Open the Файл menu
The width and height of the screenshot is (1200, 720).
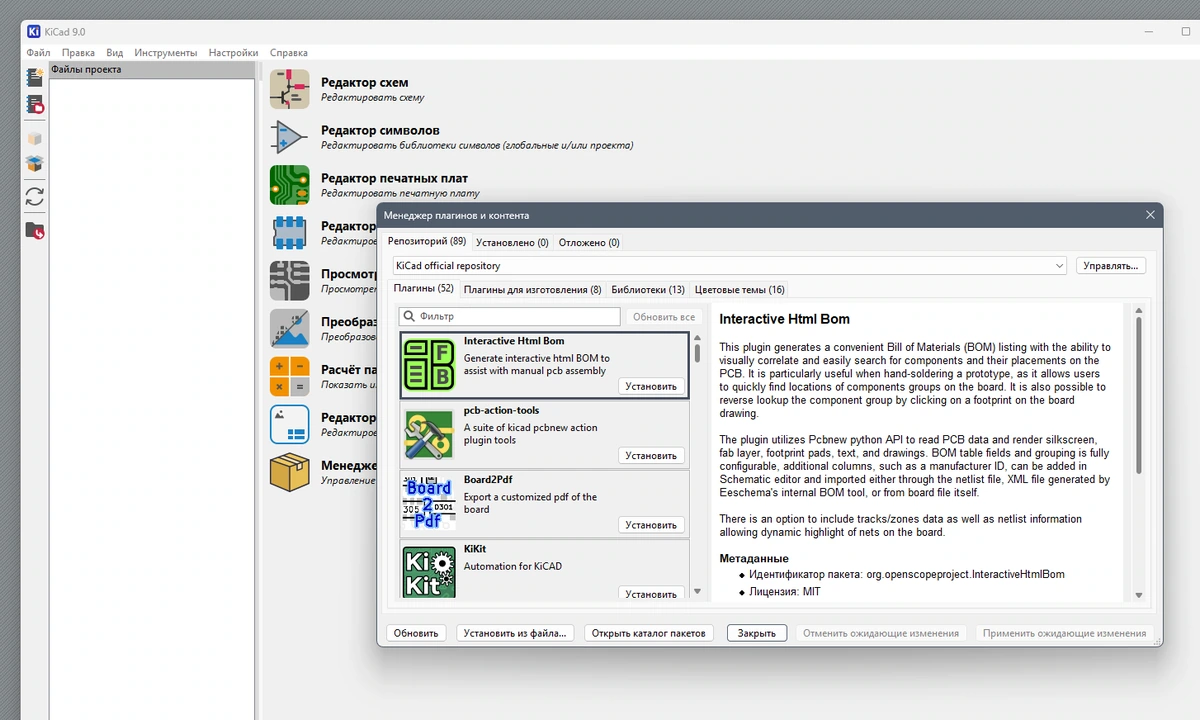click(39, 53)
